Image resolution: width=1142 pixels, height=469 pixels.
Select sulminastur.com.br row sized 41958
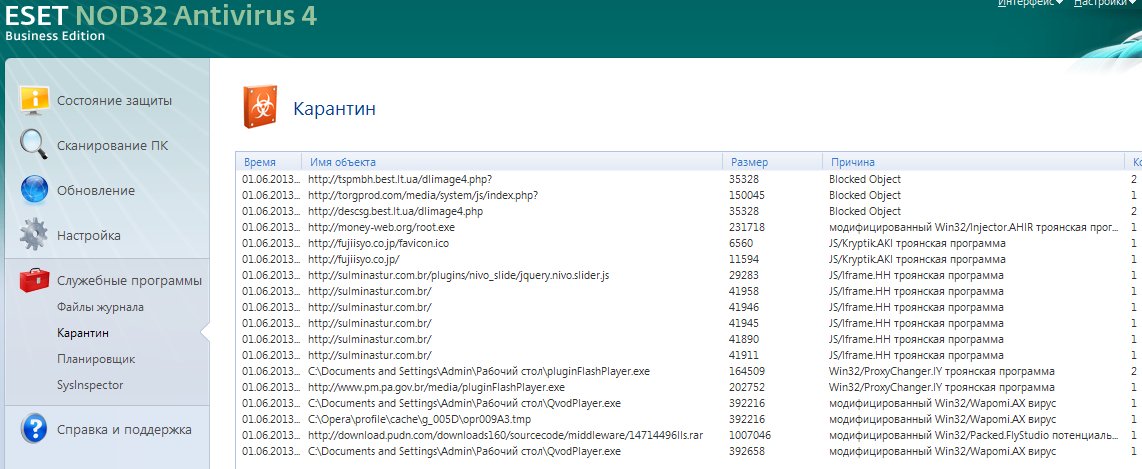[x=689, y=291]
